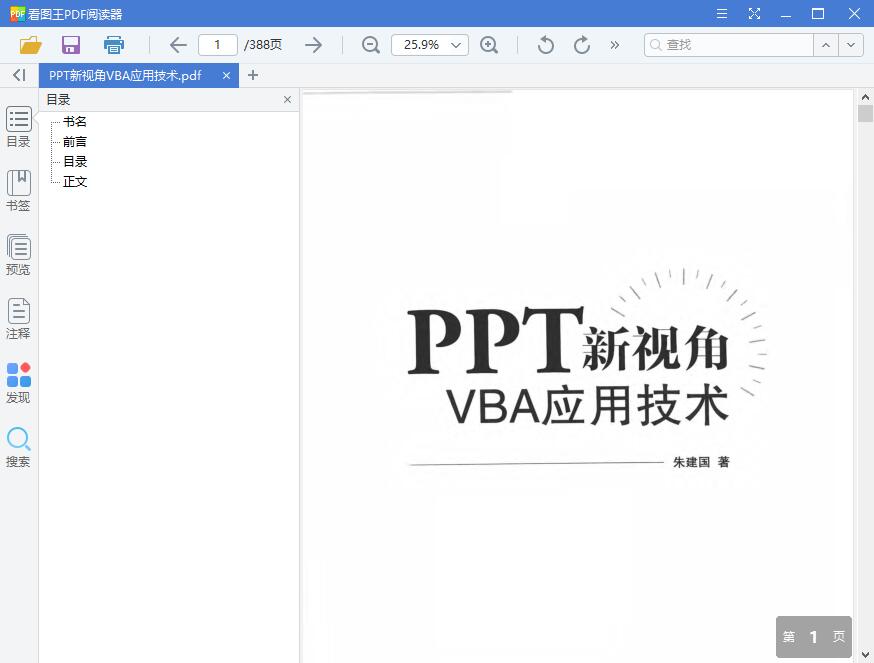The image size is (874, 663).
Task: Zoom out using the magnifier minus icon
Action: [x=370, y=45]
